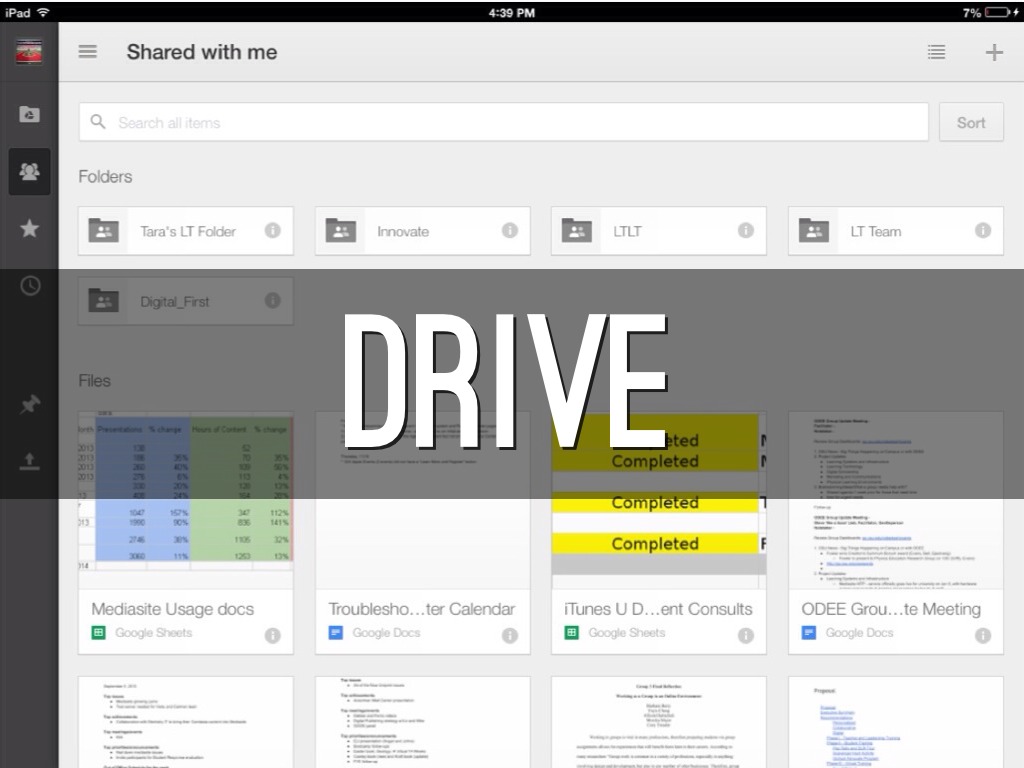
Task: Open iTunes U Consults spreadsheet
Action: (658, 608)
